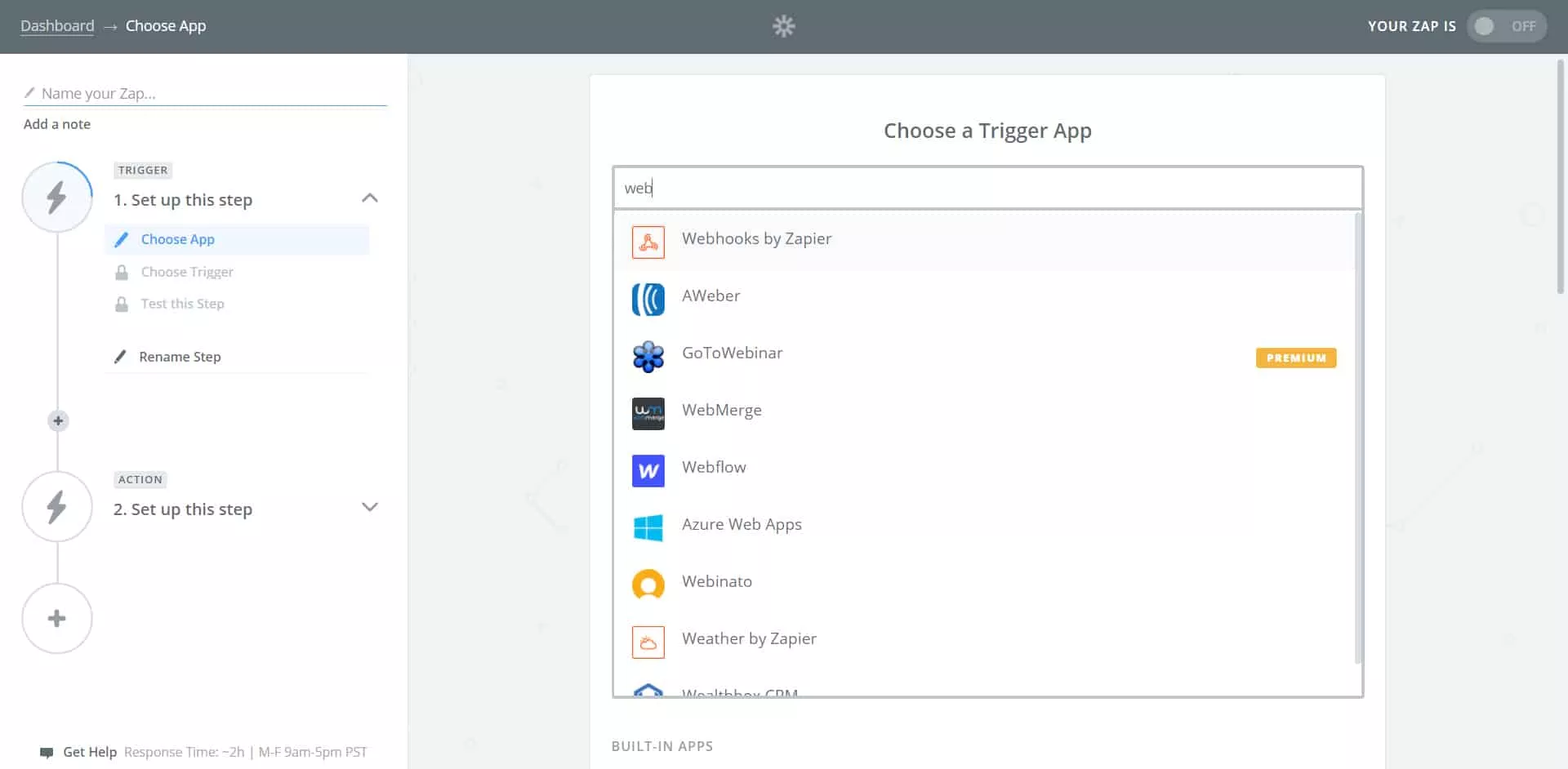Click the '1. Set up this step' heading
Viewport: 1568px width, 769px height.
point(183,200)
